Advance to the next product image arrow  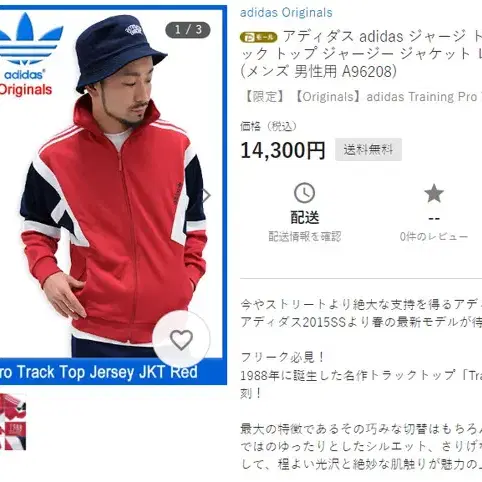[x=207, y=195]
